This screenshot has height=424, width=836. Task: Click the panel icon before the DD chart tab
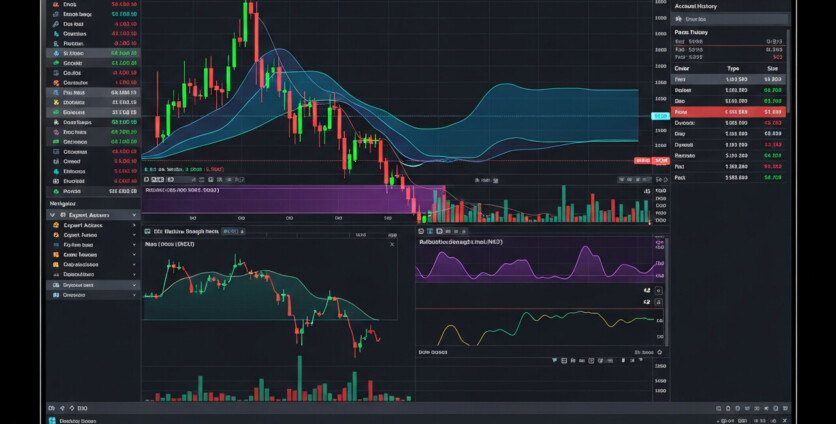[x=148, y=231]
